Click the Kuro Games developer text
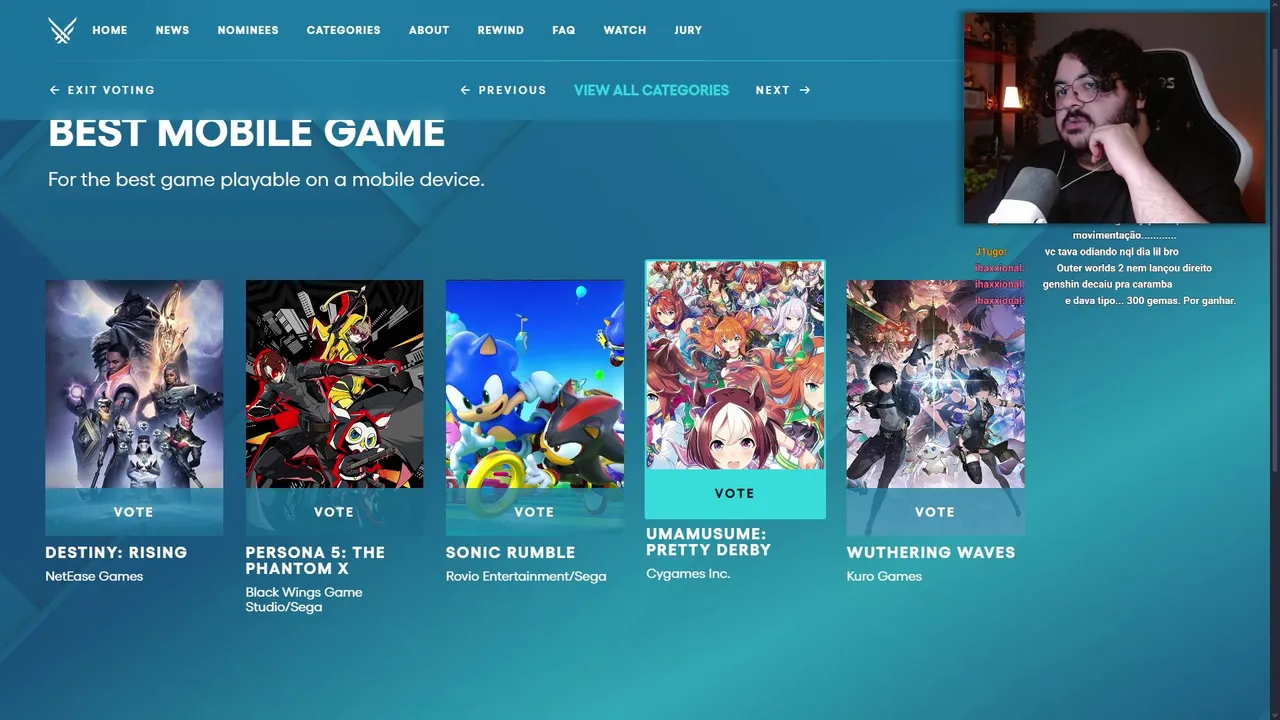This screenshot has height=720, width=1280. click(884, 576)
